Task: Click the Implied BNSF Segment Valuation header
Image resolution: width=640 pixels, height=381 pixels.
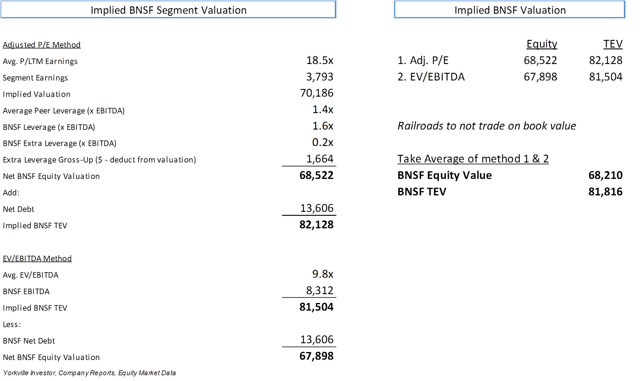Action: pos(168,10)
